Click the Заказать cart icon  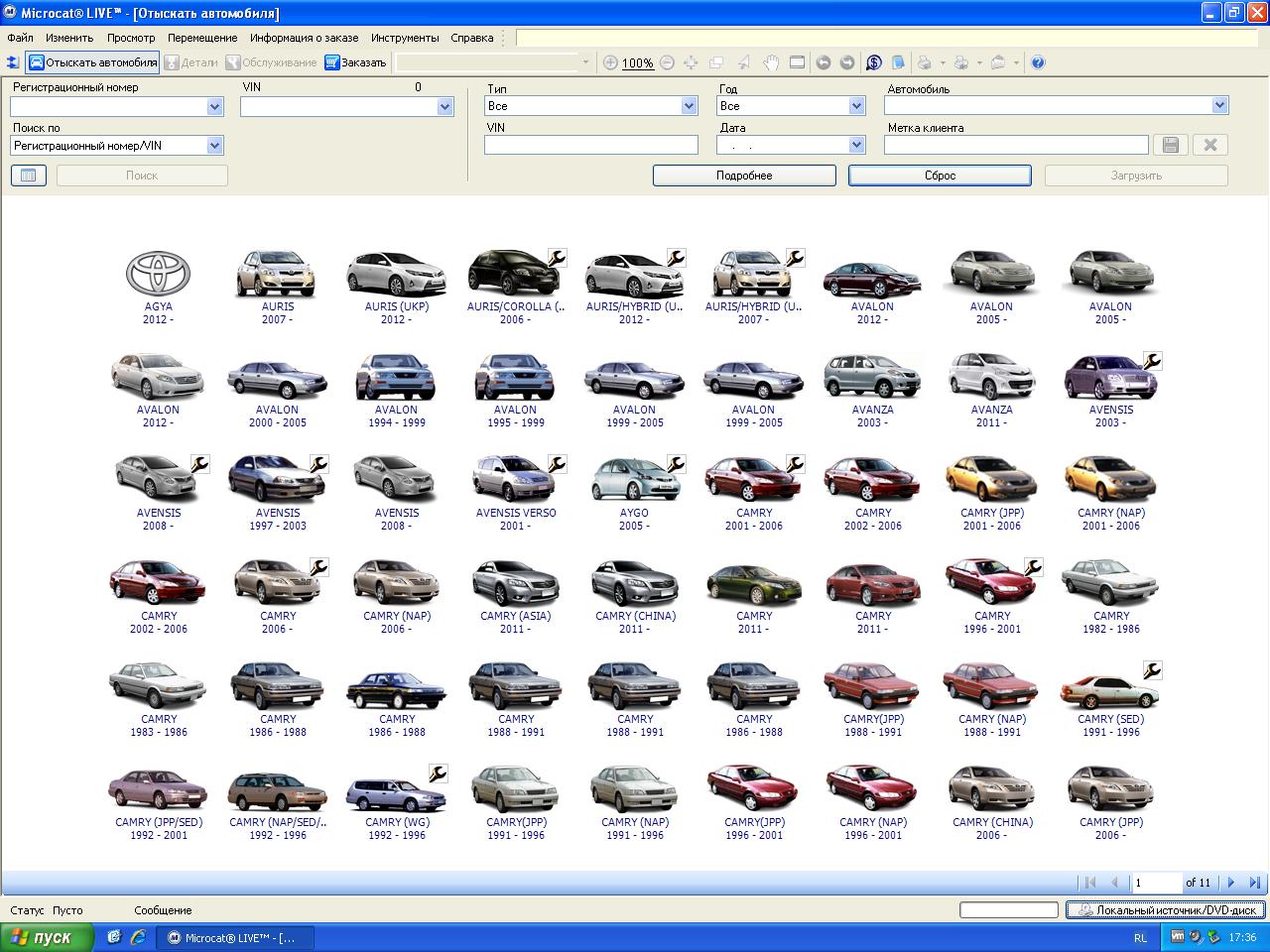pyautogui.click(x=332, y=62)
